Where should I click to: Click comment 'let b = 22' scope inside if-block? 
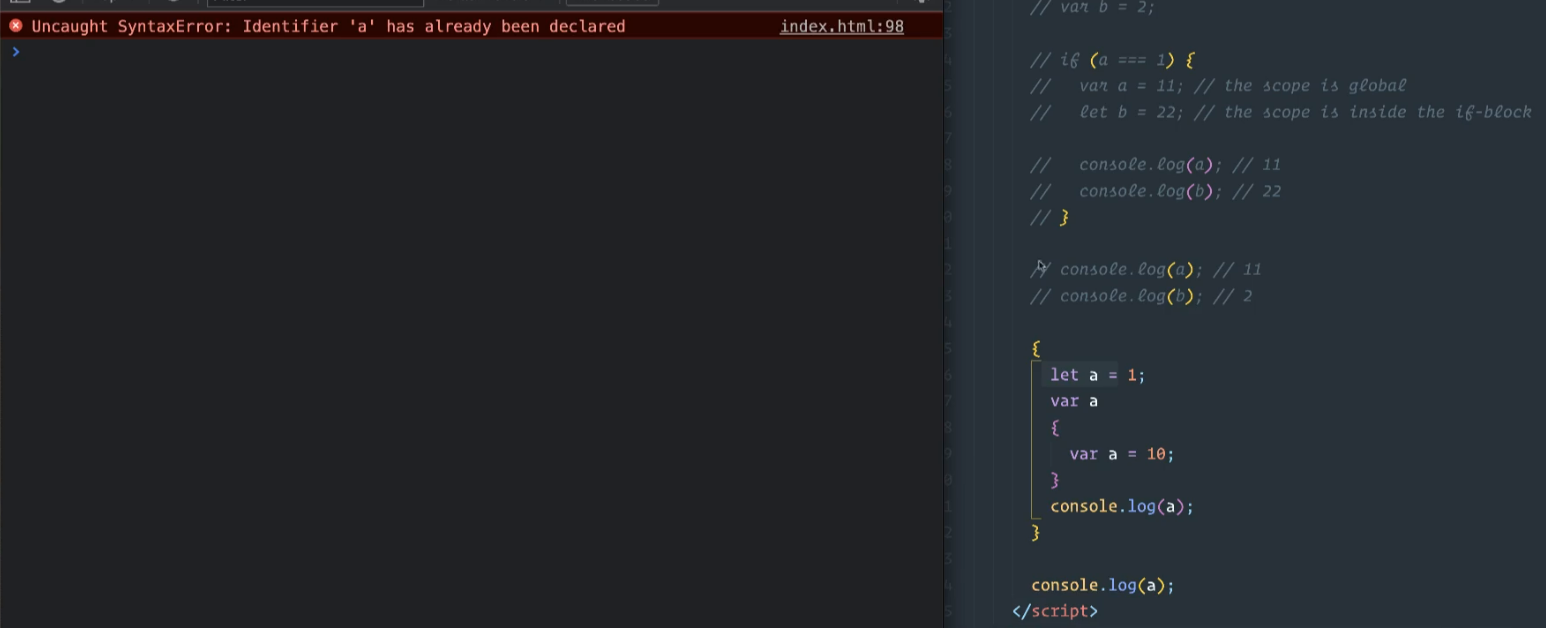click(1281, 112)
